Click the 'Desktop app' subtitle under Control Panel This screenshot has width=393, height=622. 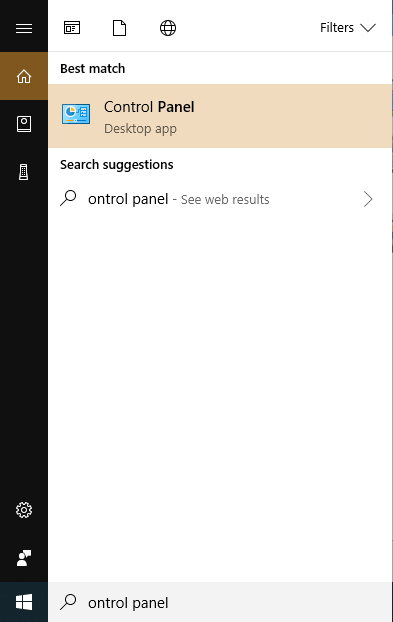pyautogui.click(x=140, y=129)
